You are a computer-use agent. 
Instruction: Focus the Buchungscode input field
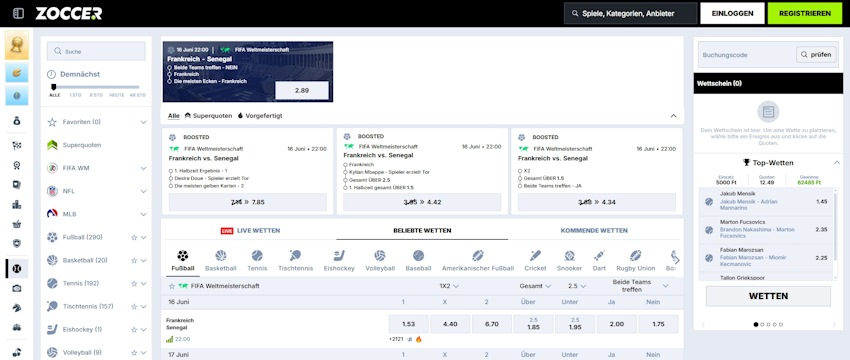coord(746,55)
